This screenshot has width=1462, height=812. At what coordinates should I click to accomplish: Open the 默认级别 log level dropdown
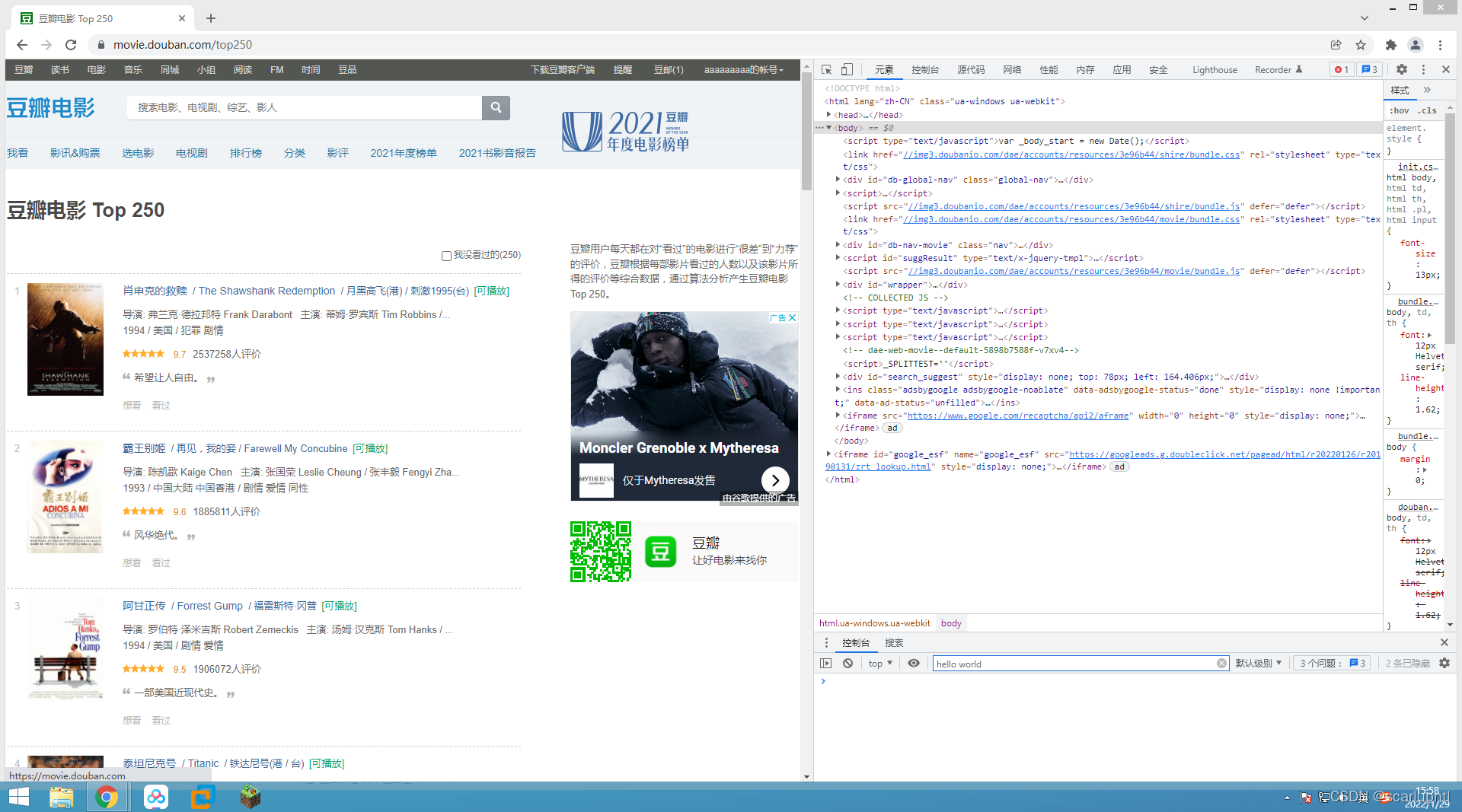click(1259, 664)
